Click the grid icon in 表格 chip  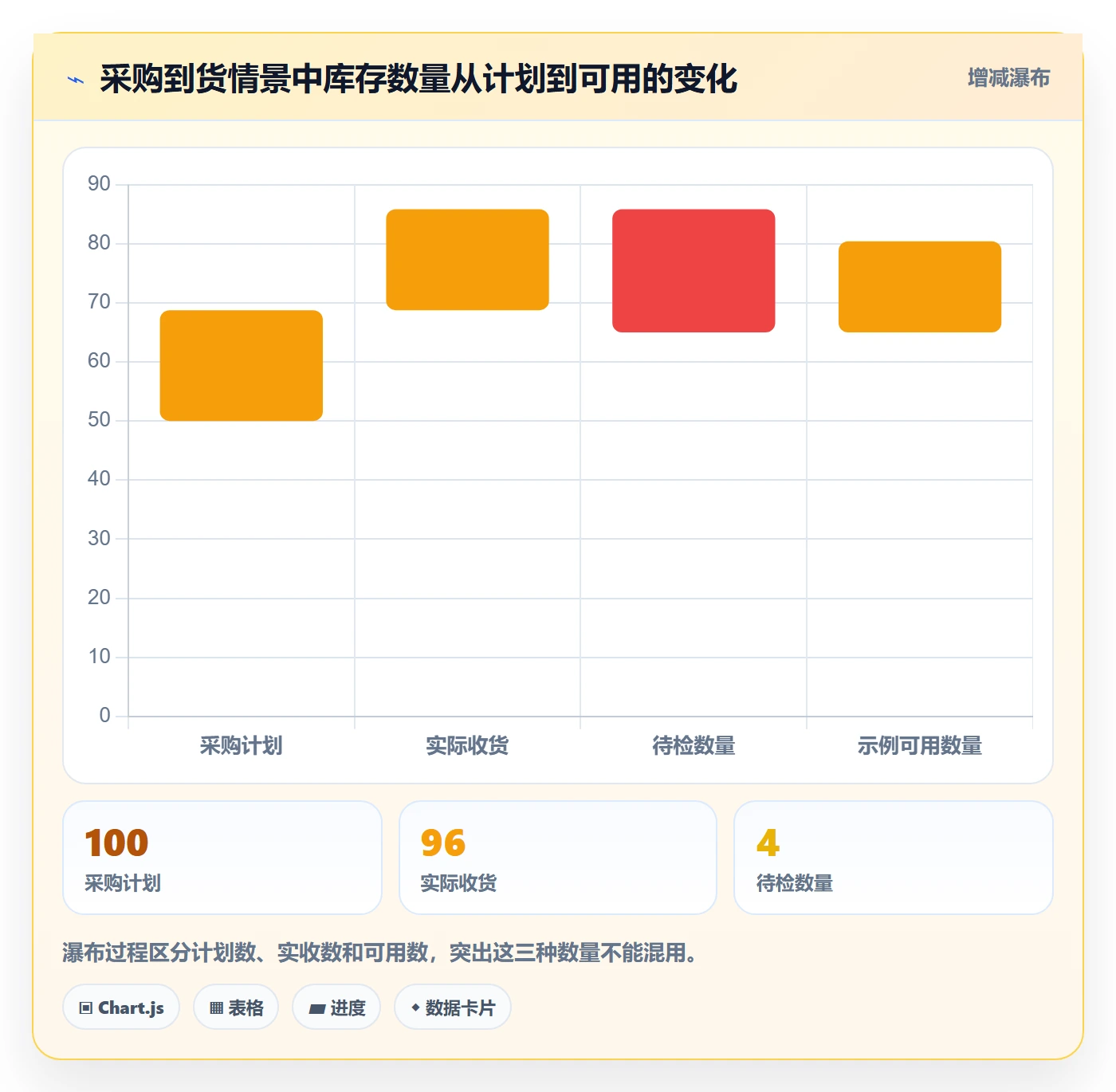point(216,1008)
